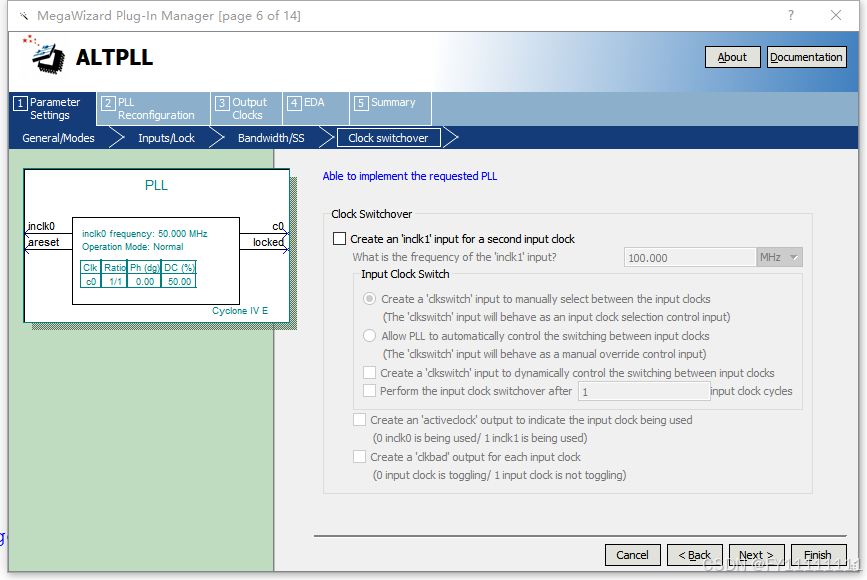This screenshot has height=580, width=867.
Task: Switch to Output Clocks tab
Action: [247, 109]
